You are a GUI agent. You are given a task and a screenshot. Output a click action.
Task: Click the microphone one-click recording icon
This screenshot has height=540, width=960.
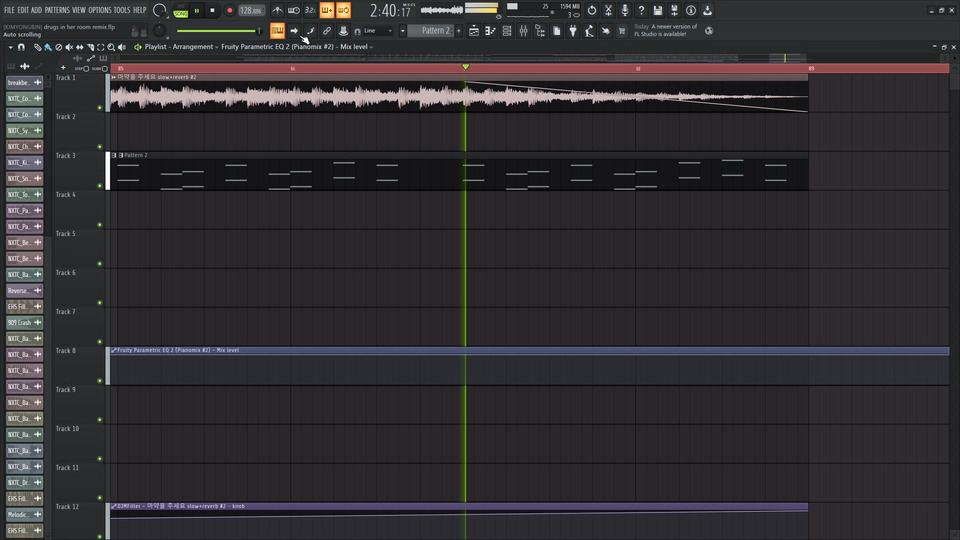point(624,10)
